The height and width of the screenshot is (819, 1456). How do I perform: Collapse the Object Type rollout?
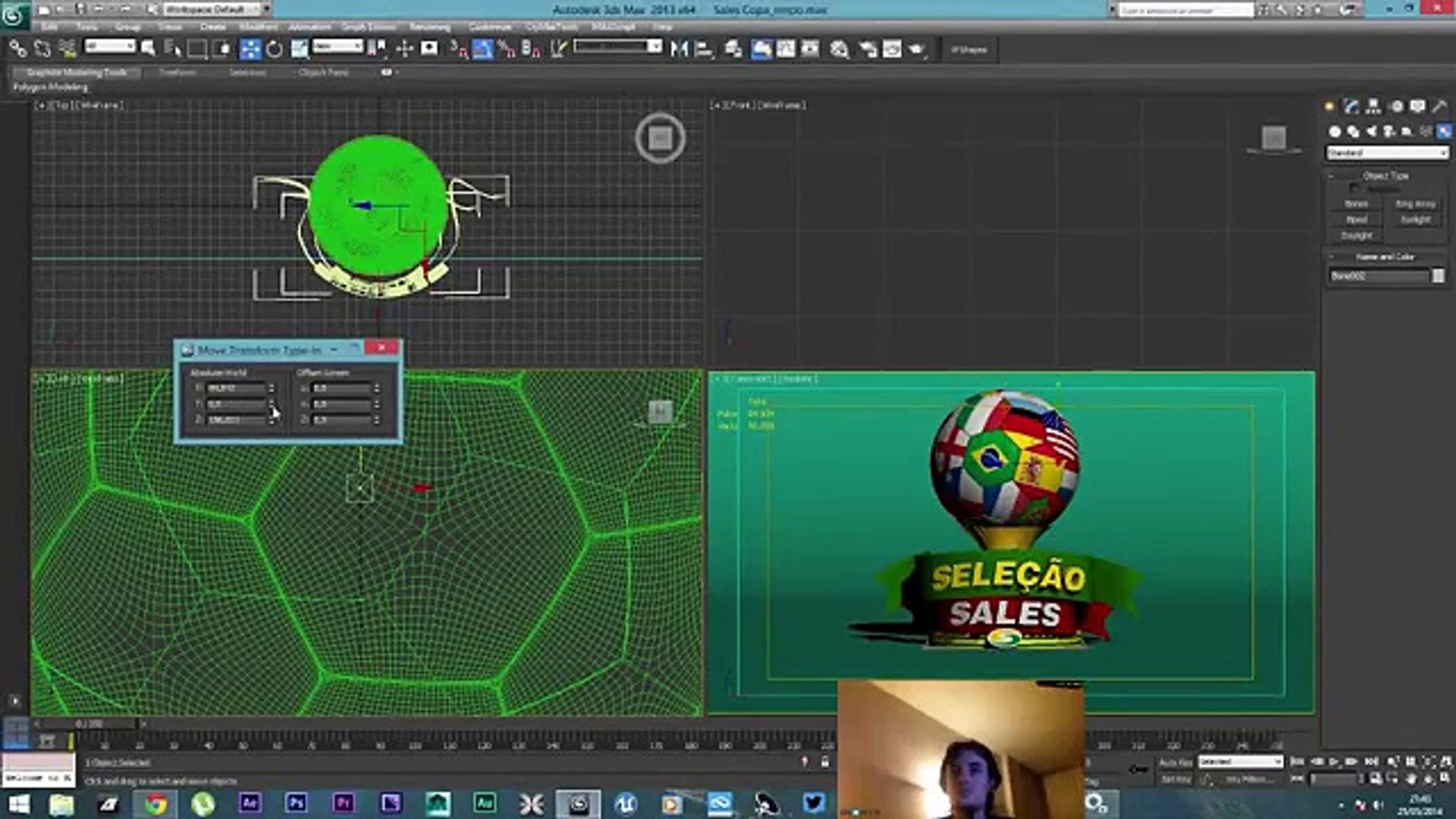1385,176
